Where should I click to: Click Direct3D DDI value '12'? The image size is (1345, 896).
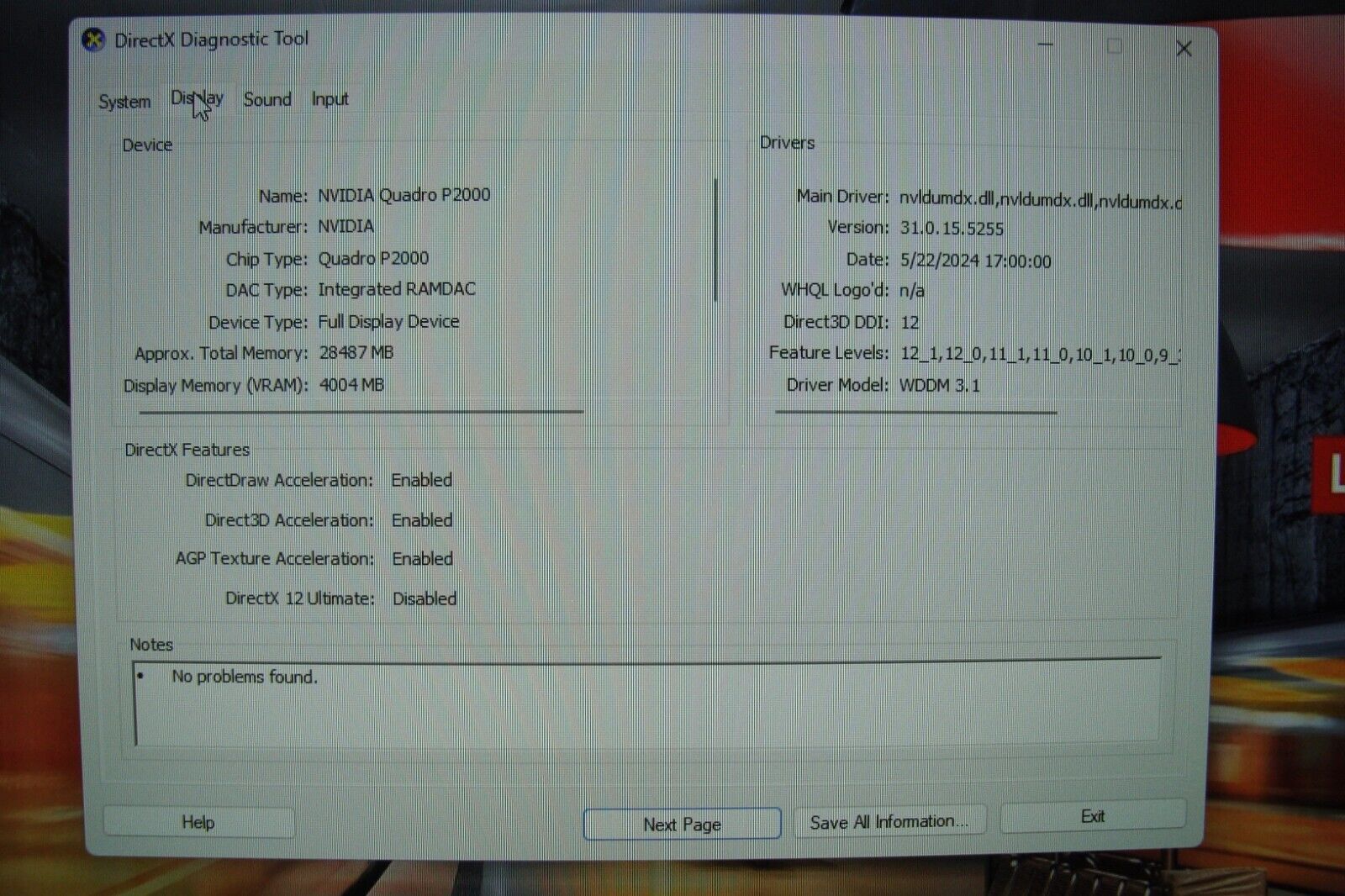910,323
